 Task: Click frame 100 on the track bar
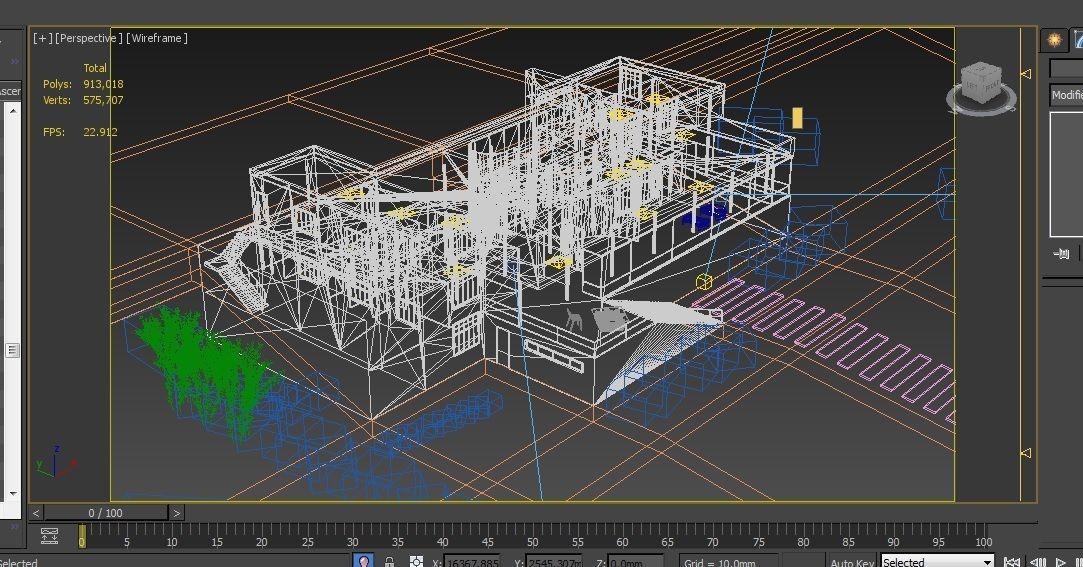click(x=984, y=541)
